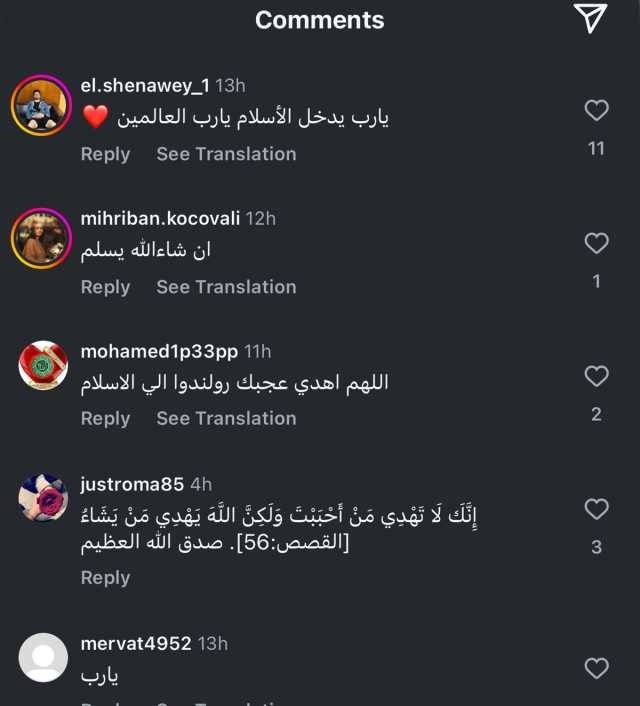Like mohamed1p33pp's comment
This screenshot has height=706, width=640.
click(x=596, y=376)
